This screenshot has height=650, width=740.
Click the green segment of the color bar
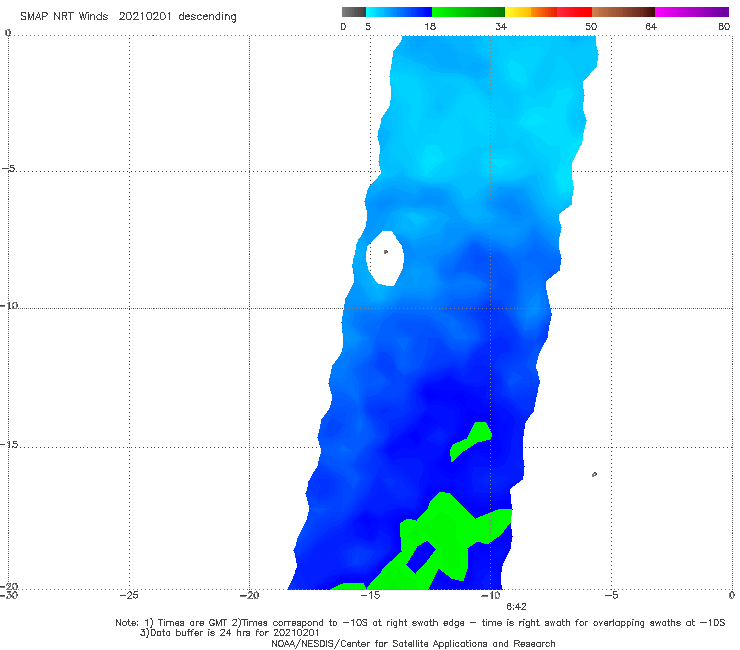click(468, 12)
